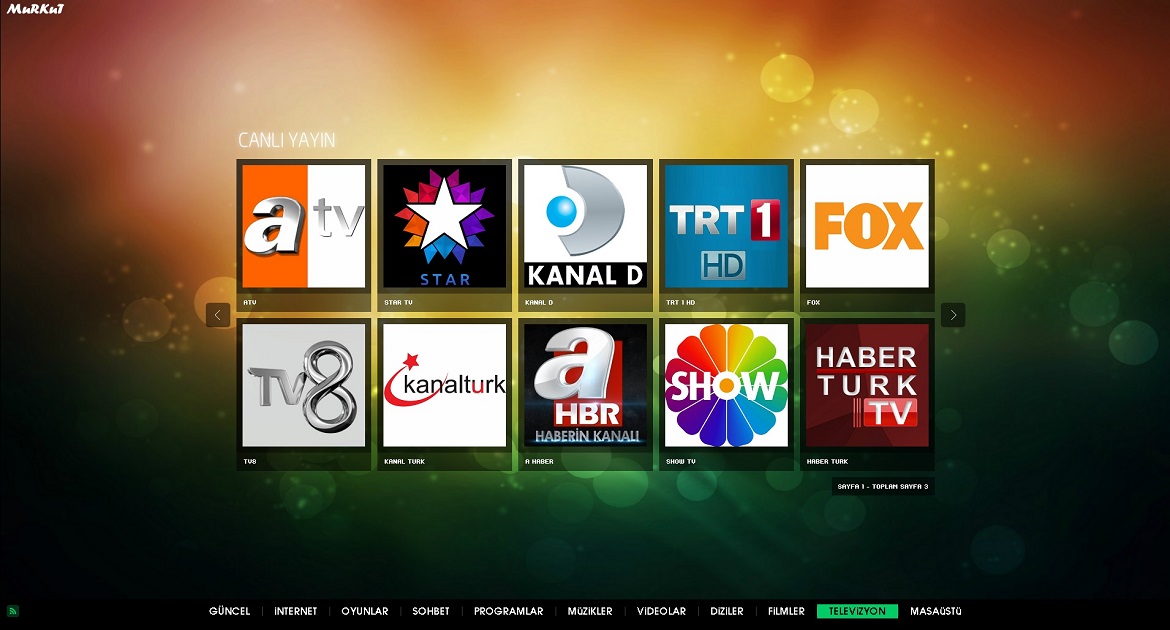Viewport: 1170px width, 630px height.
Task: Switch to the OYUNLAR menu
Action: pyautogui.click(x=365, y=611)
